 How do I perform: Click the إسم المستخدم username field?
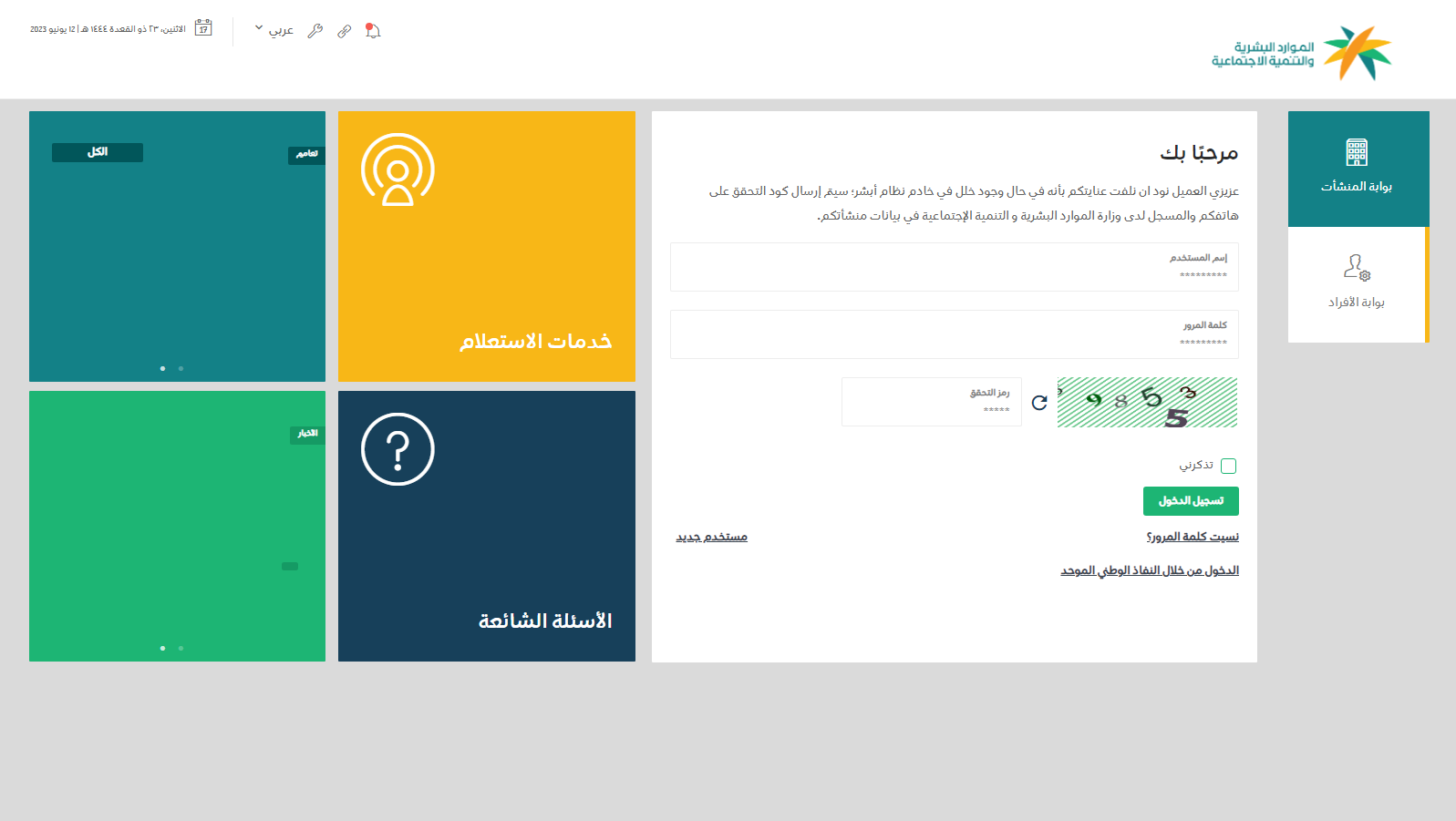pos(955,267)
